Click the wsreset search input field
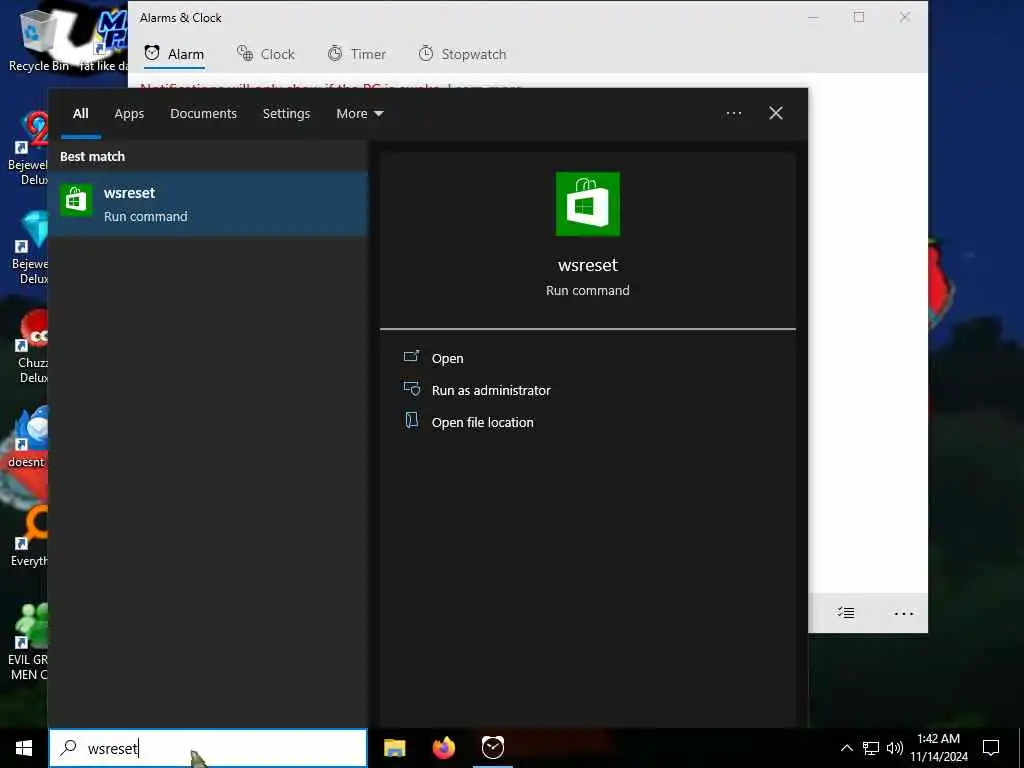Screen dimensions: 1024x768 [208, 748]
